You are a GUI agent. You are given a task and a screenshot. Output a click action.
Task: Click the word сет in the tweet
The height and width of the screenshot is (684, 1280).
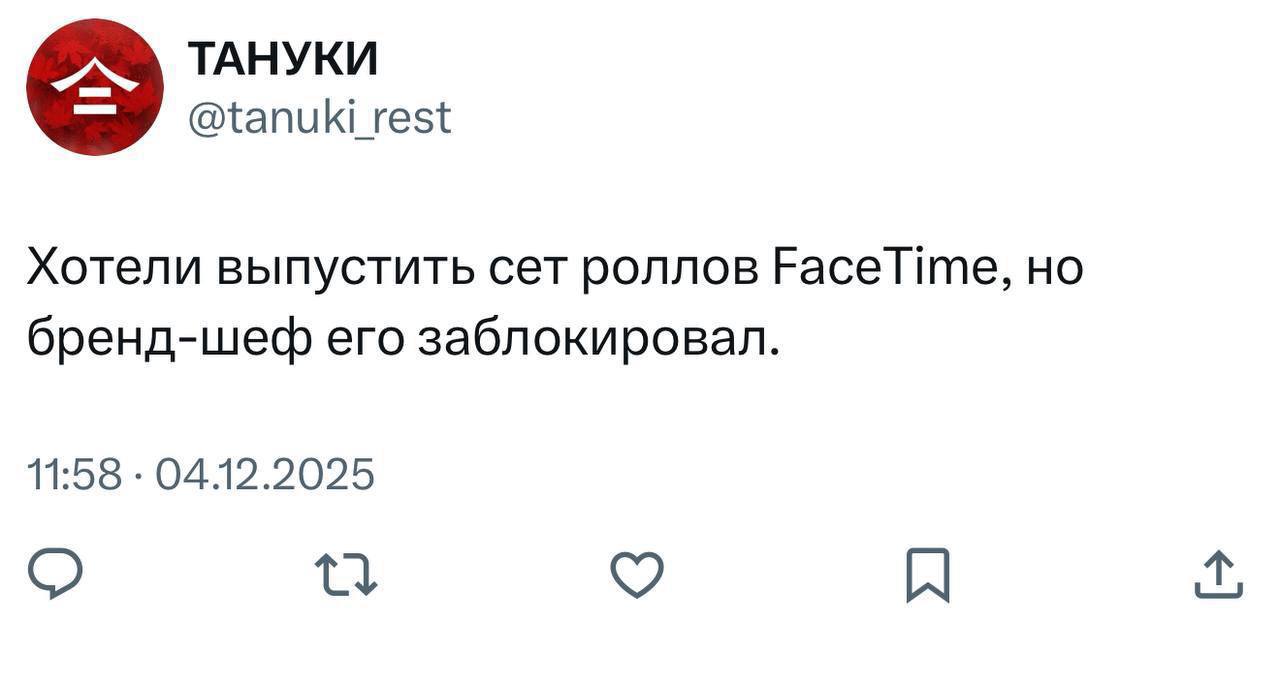[535, 270]
